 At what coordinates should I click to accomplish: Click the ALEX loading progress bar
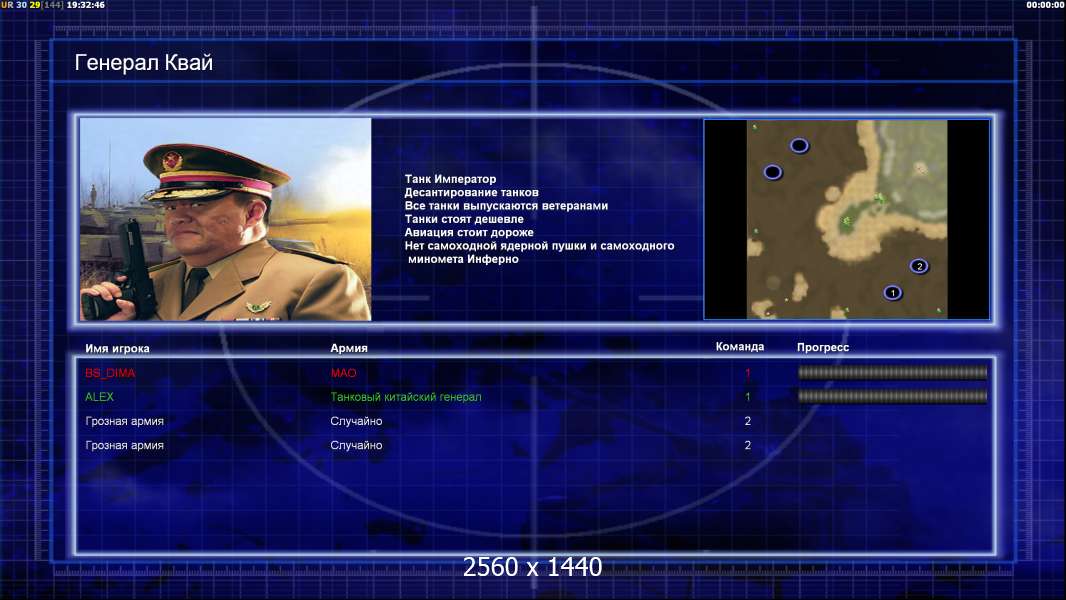[893, 396]
